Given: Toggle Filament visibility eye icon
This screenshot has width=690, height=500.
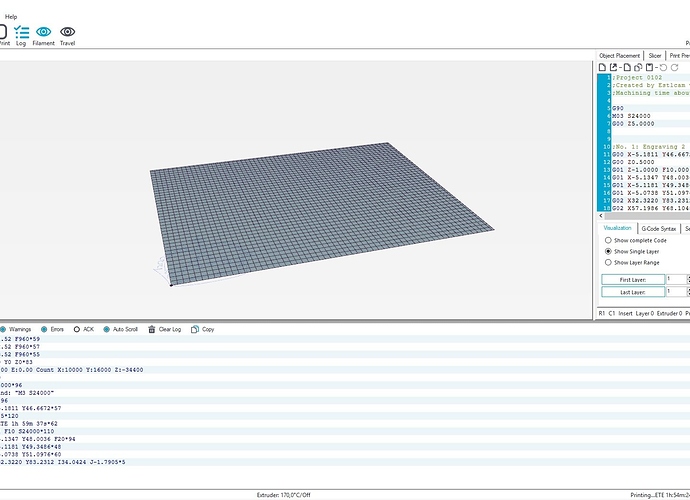Looking at the screenshot, I should point(44,36).
